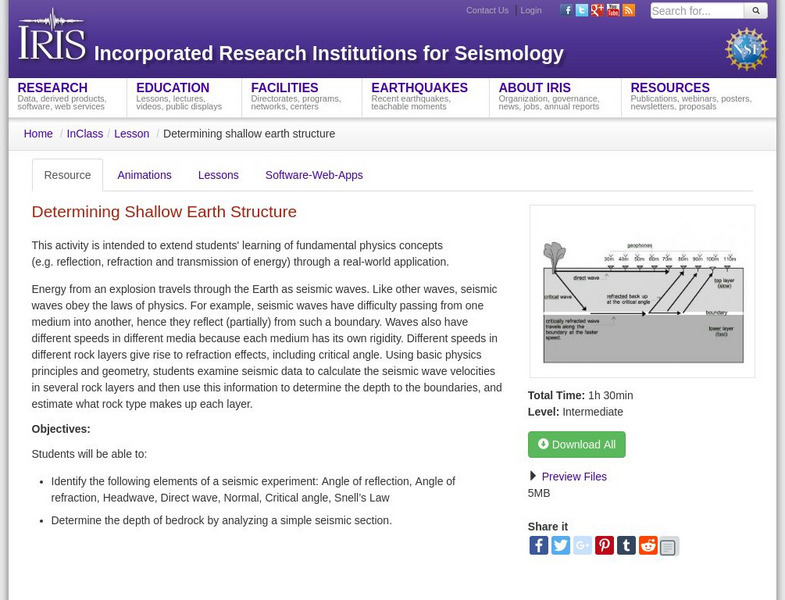Screen dimensions: 785x600
Task: Expand the Preview Files section
Action: [573, 477]
